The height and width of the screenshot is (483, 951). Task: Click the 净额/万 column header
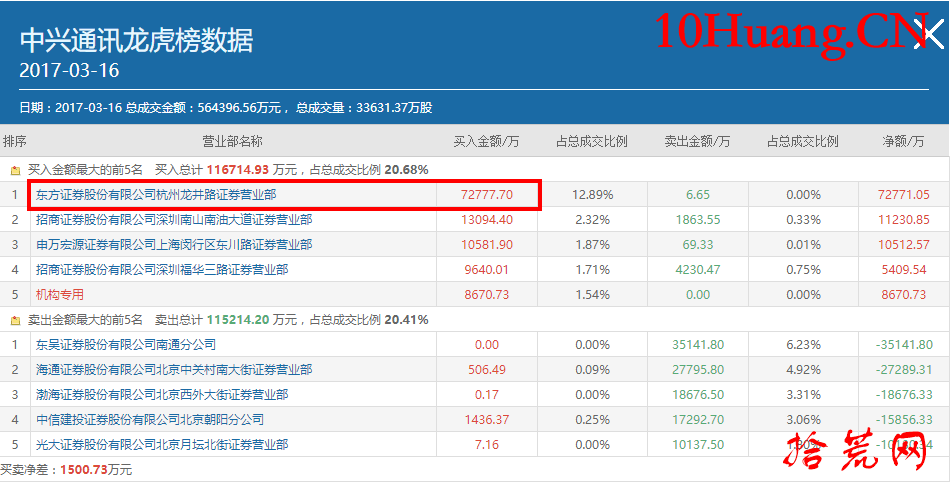click(903, 141)
